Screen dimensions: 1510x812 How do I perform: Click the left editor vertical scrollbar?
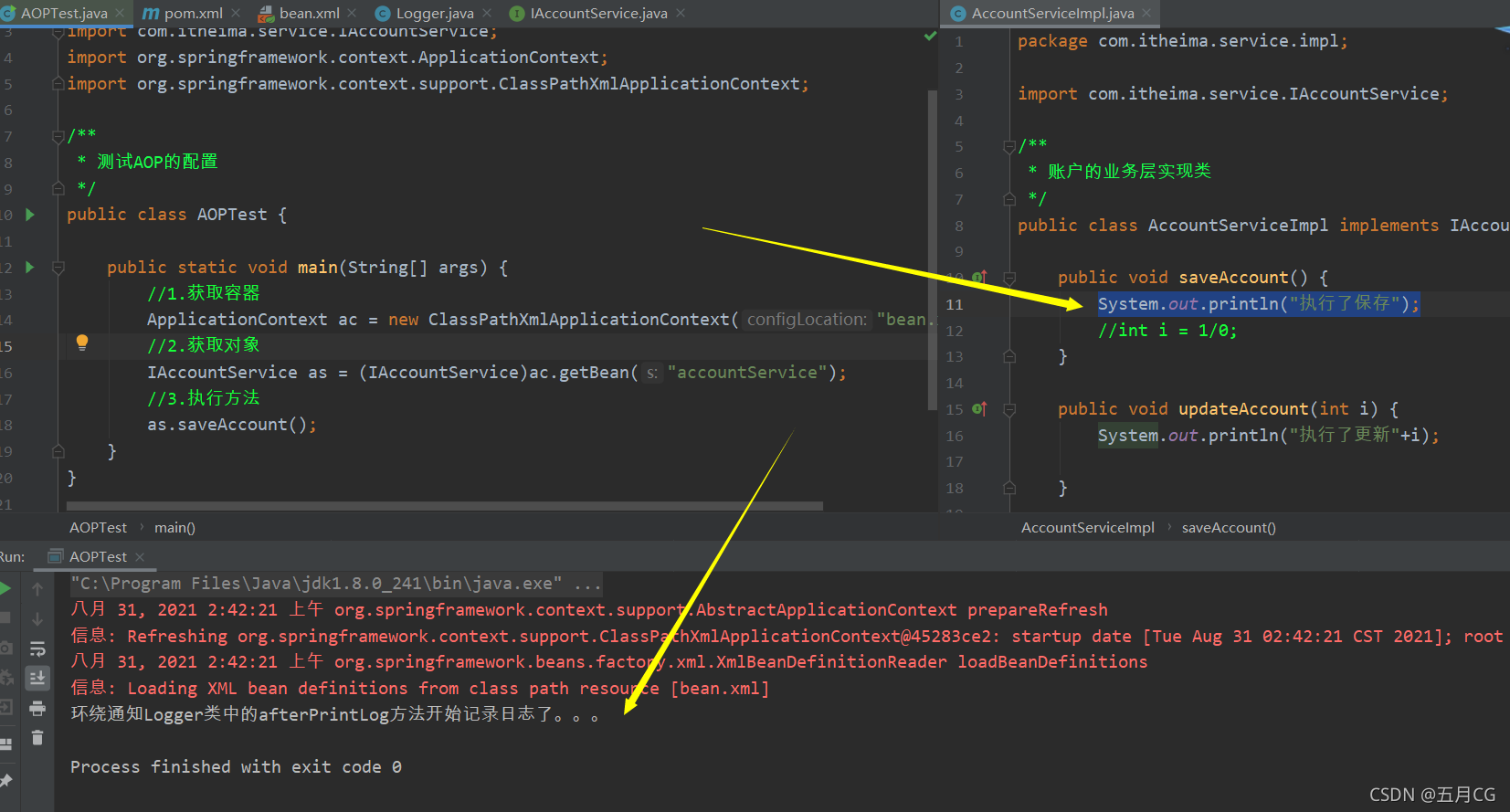tap(933, 249)
